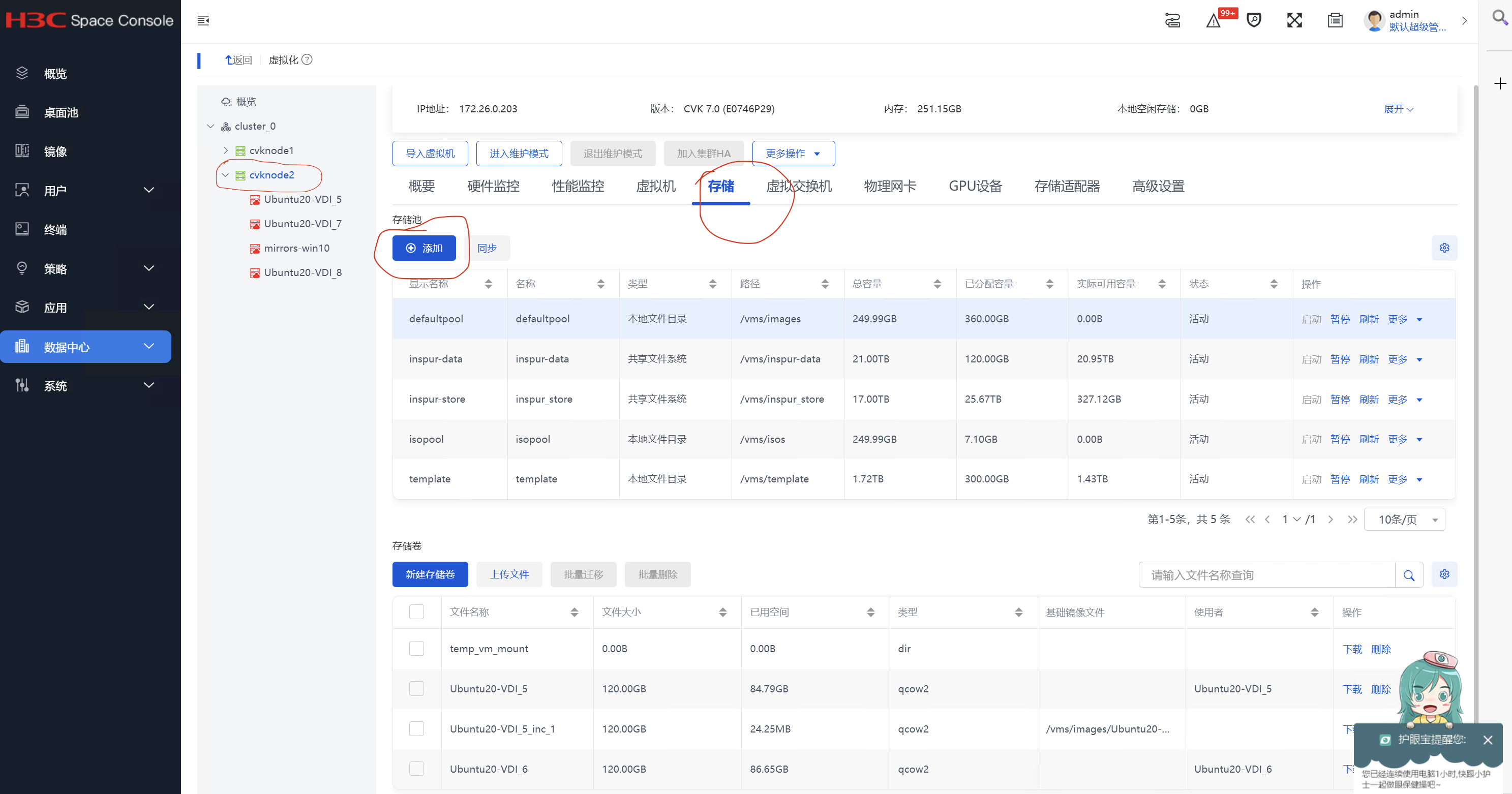The height and width of the screenshot is (794, 1512).
Task: Click the 添加 storage pool button
Action: coord(424,248)
